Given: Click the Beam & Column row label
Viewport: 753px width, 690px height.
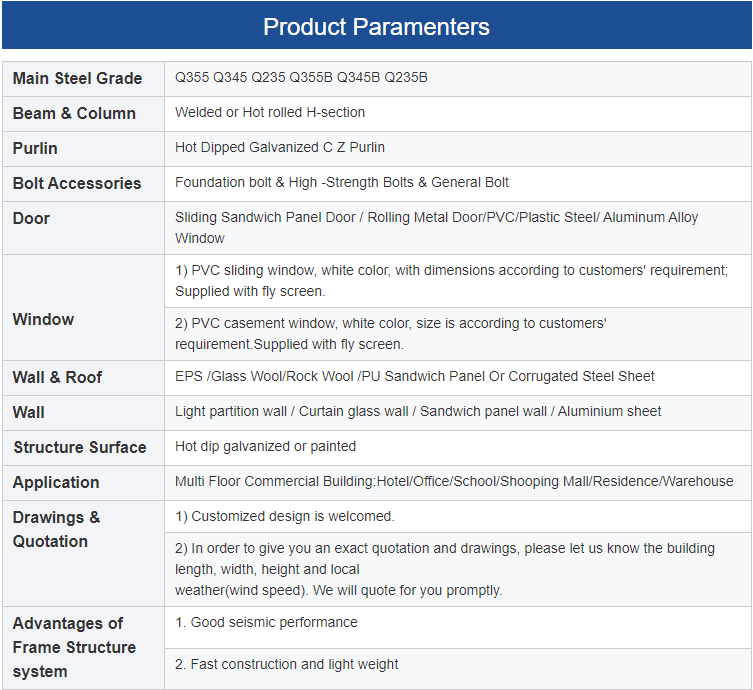Looking at the screenshot, I should pyautogui.click(x=74, y=113).
